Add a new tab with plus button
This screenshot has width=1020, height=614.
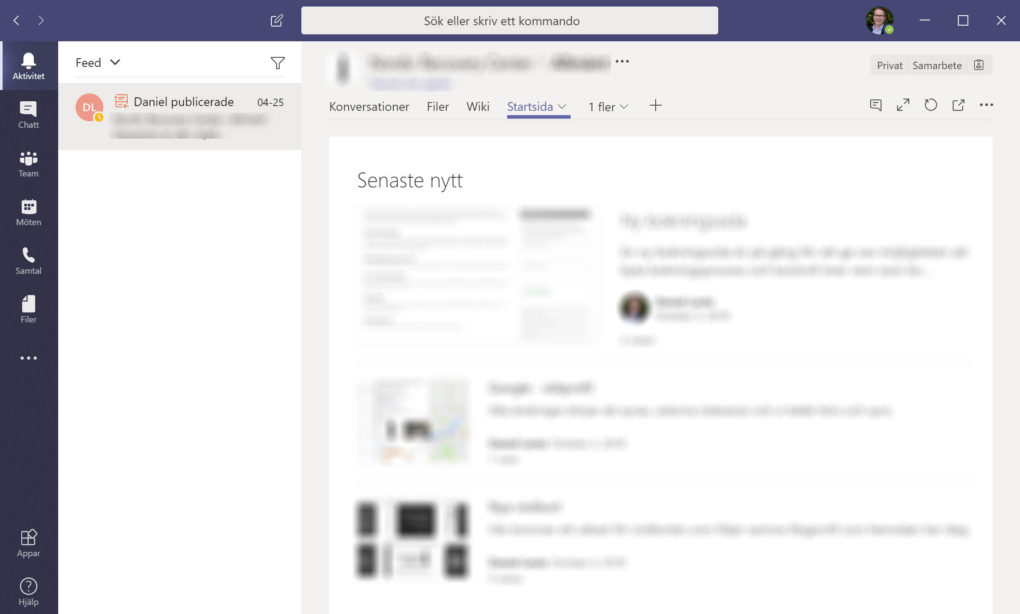pos(656,106)
